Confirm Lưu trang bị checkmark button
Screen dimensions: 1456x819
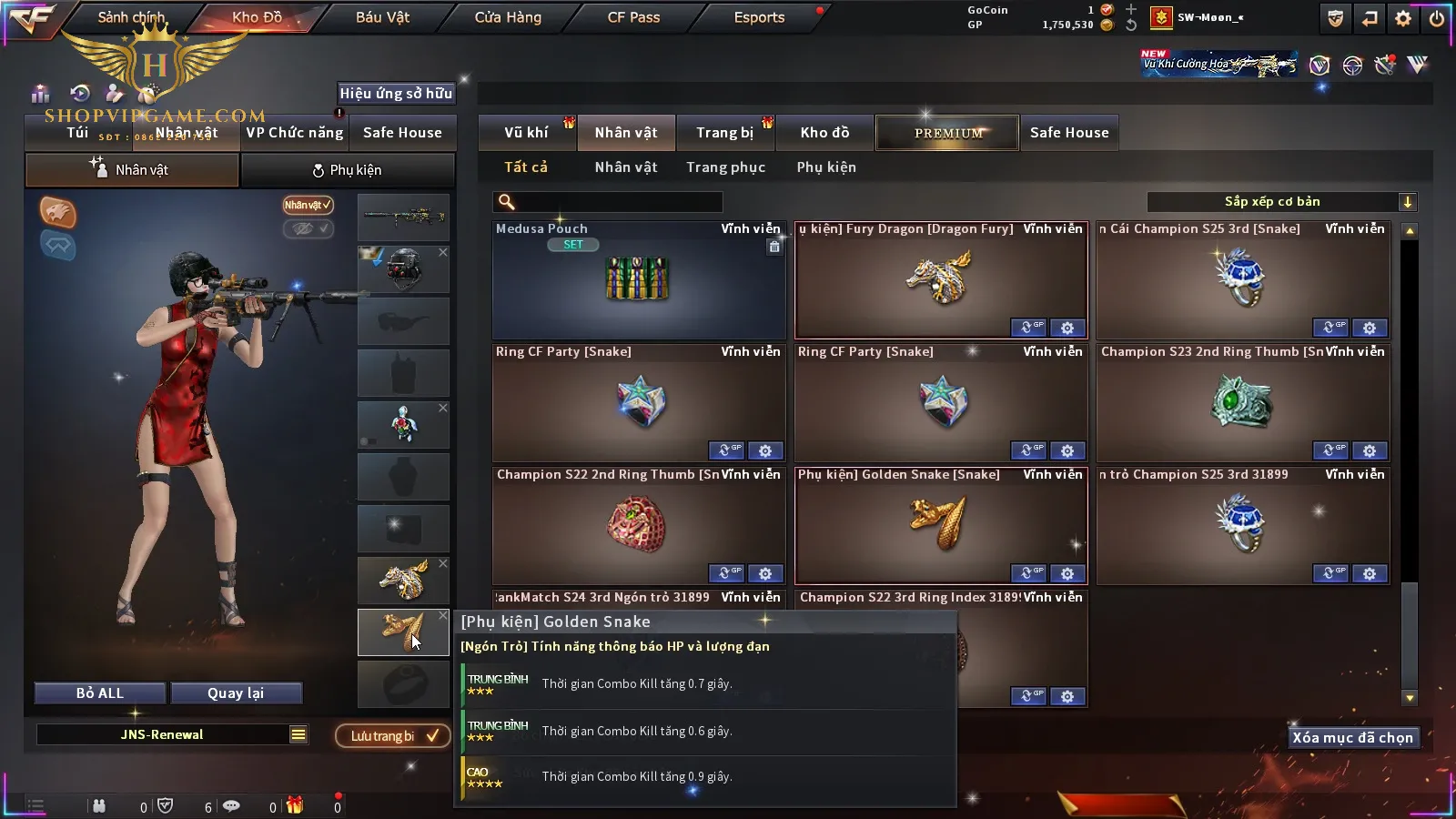coord(392,735)
